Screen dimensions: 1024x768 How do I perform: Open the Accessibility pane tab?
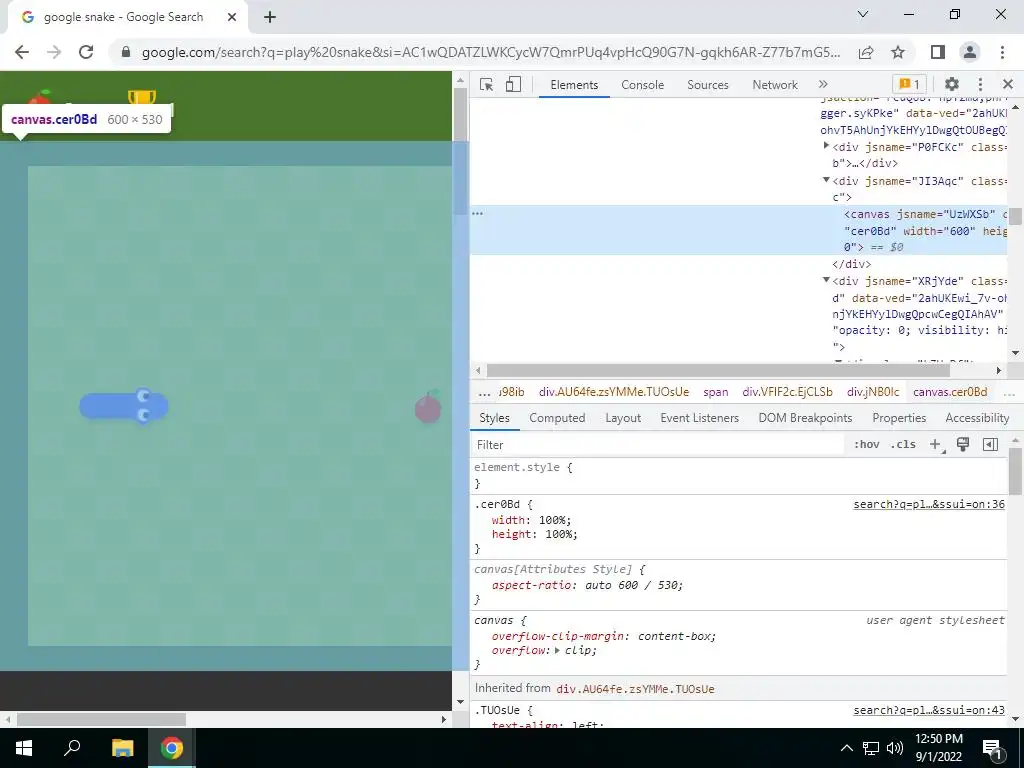977,418
